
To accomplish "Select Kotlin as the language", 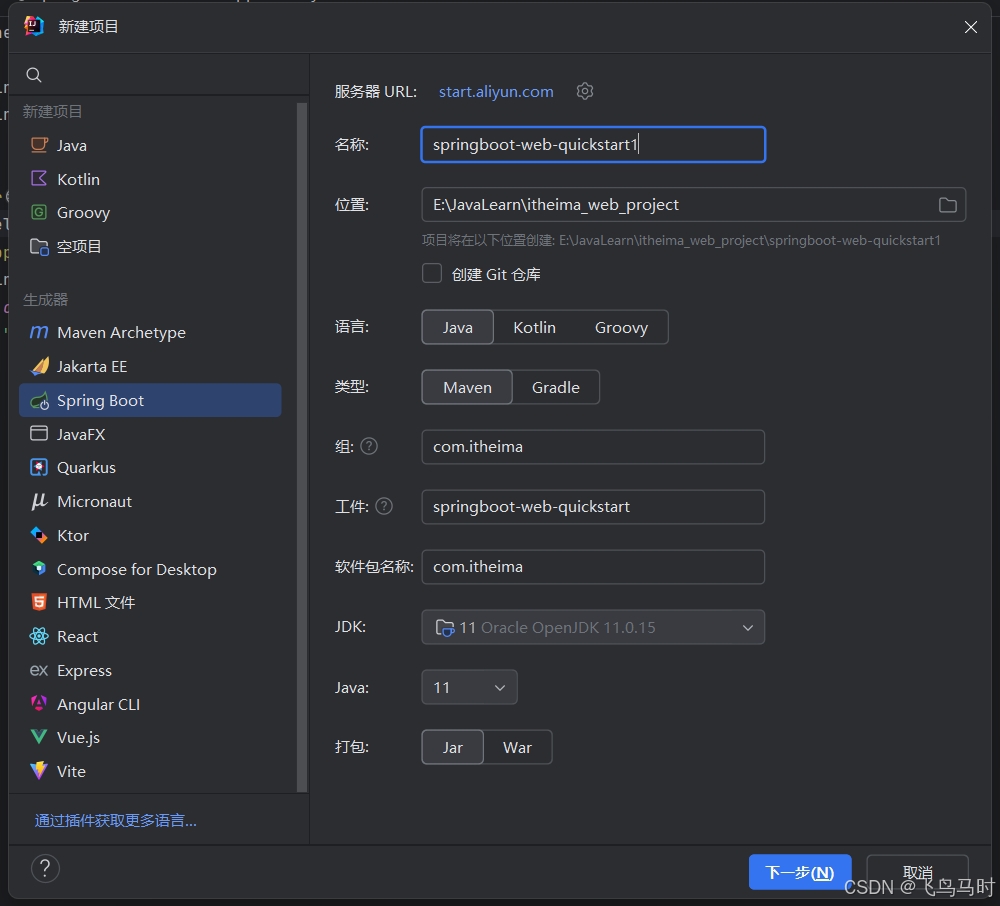I will click(534, 327).
